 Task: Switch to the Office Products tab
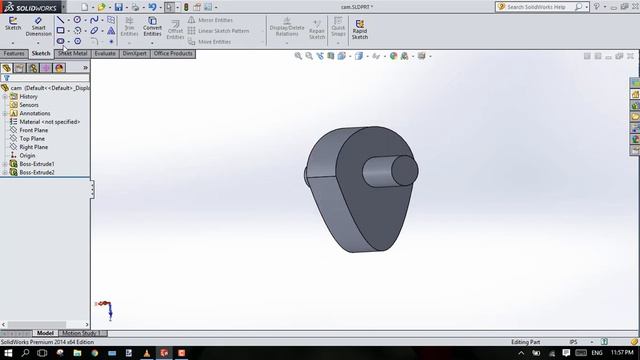[173, 53]
